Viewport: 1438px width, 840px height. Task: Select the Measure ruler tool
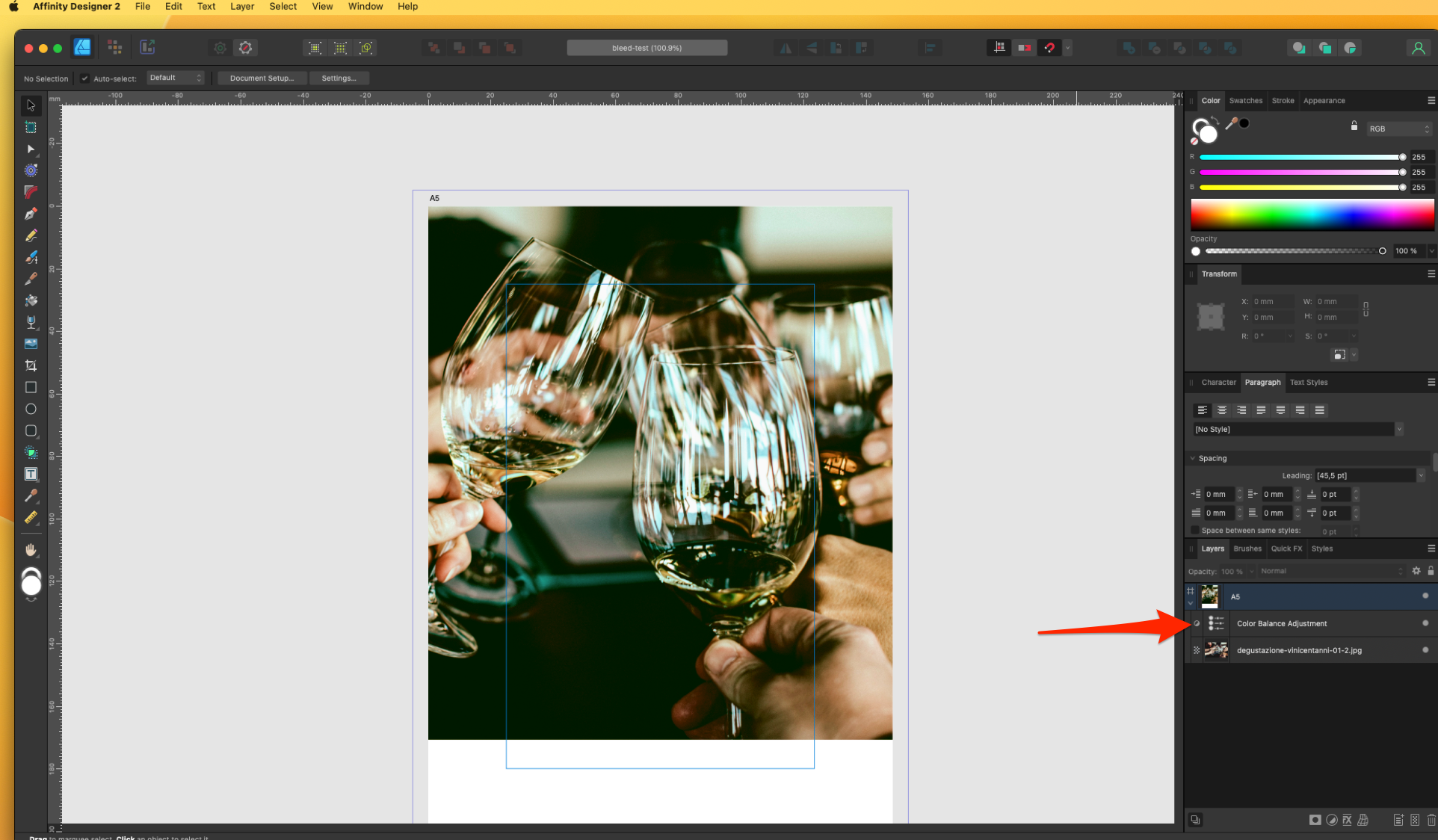[31, 517]
